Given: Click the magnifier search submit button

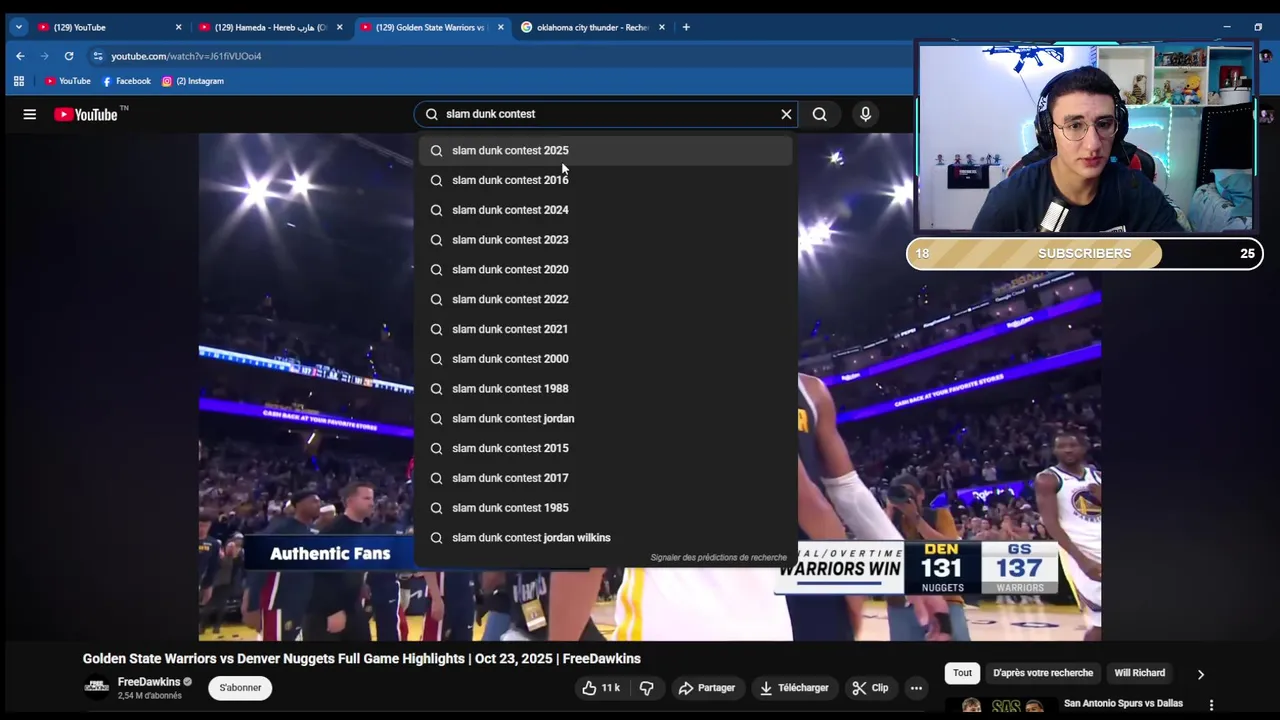Looking at the screenshot, I should pos(820,114).
